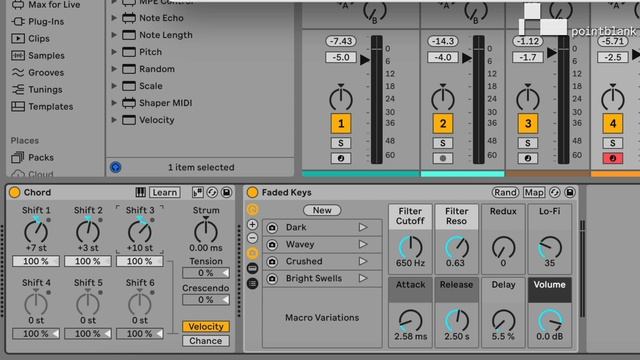The height and width of the screenshot is (360, 640).
Task: Solo track 2
Action: coord(443,143)
